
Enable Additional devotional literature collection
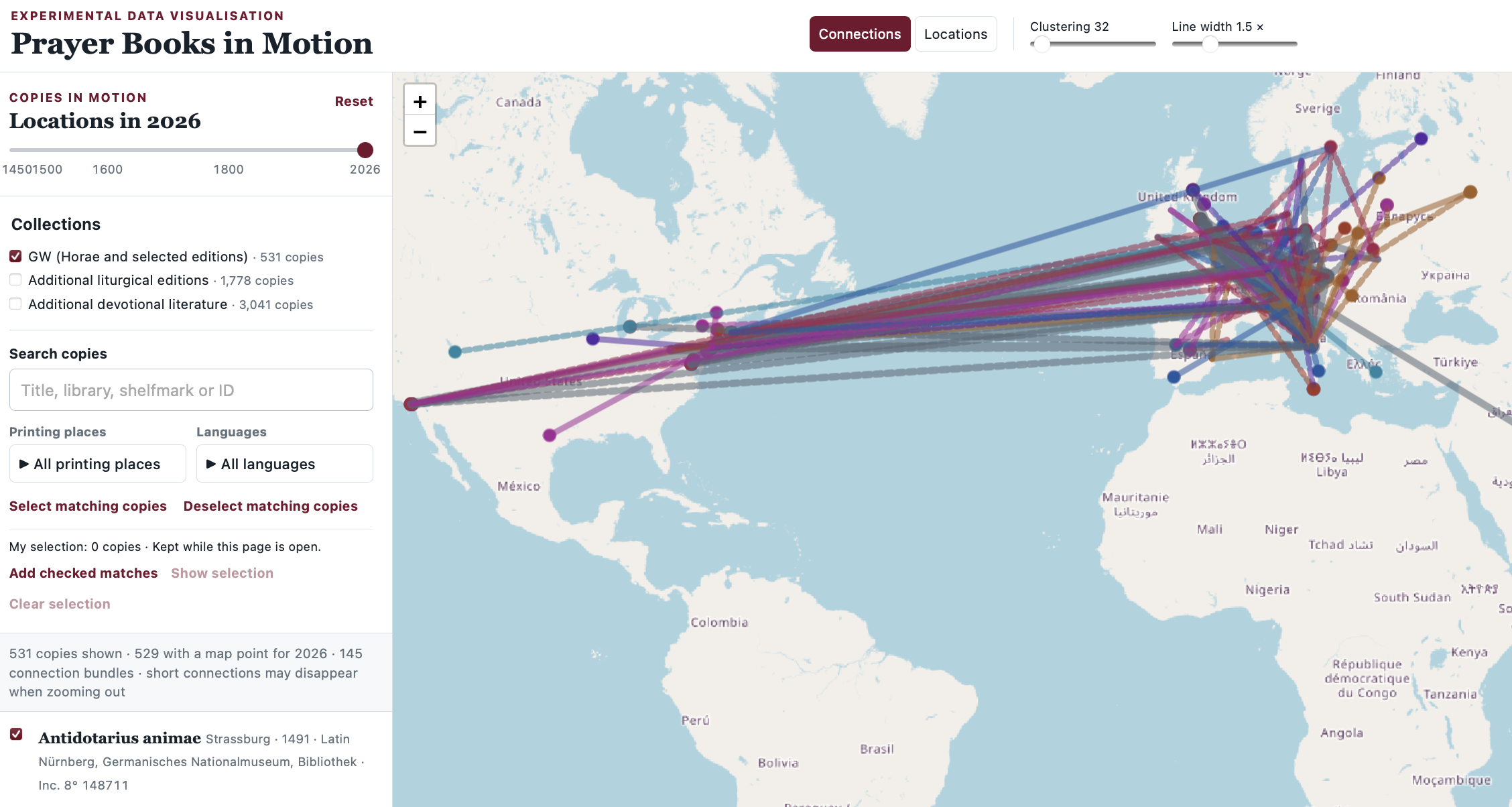pos(15,304)
